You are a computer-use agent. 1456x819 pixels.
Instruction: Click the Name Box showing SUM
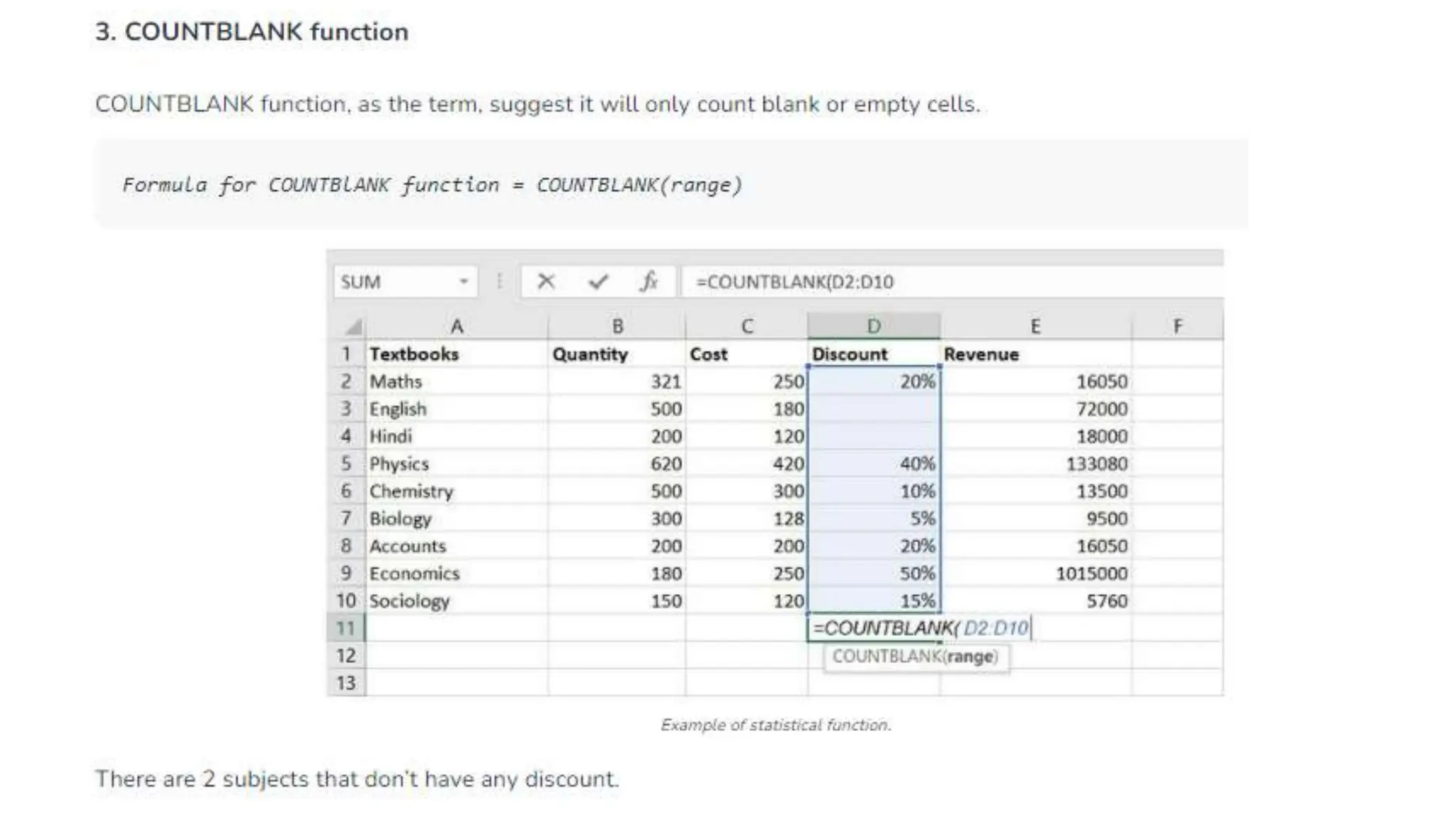[x=395, y=282]
